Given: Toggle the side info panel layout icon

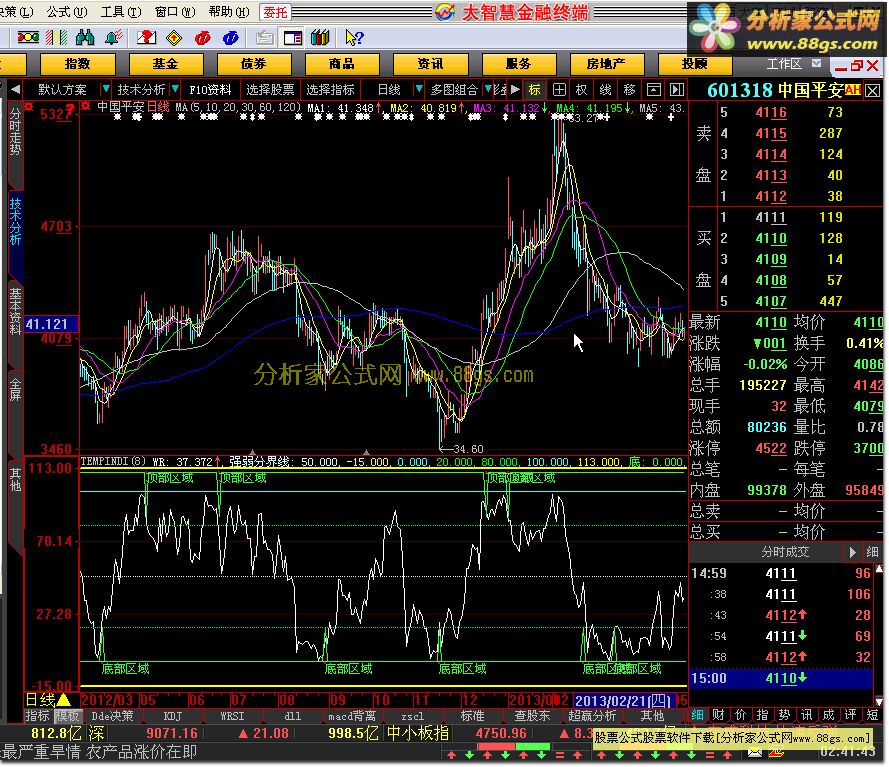Looking at the screenshot, I should coord(293,37).
